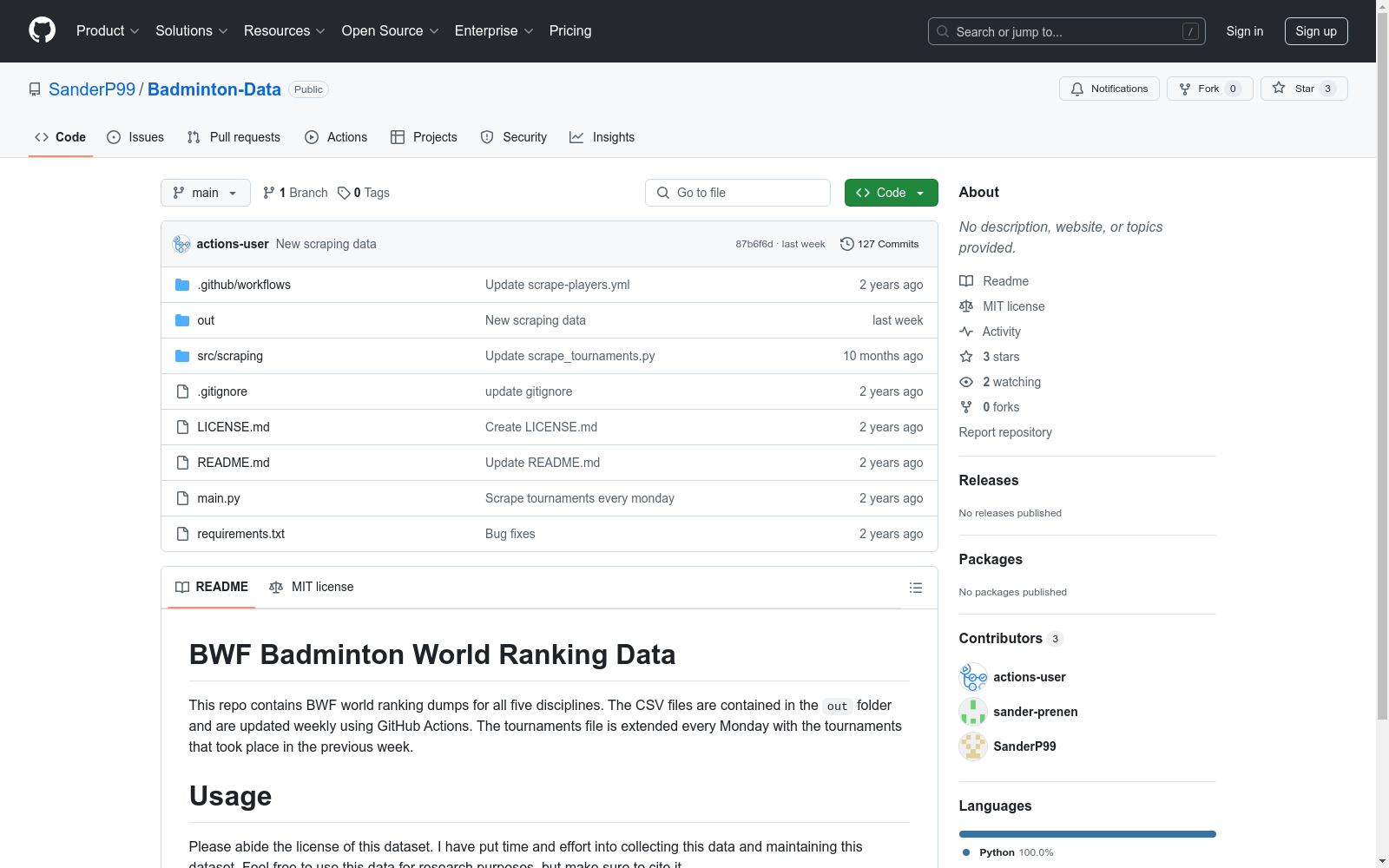Open New scraping data commit message in header
The height and width of the screenshot is (868, 1389).
click(x=326, y=244)
